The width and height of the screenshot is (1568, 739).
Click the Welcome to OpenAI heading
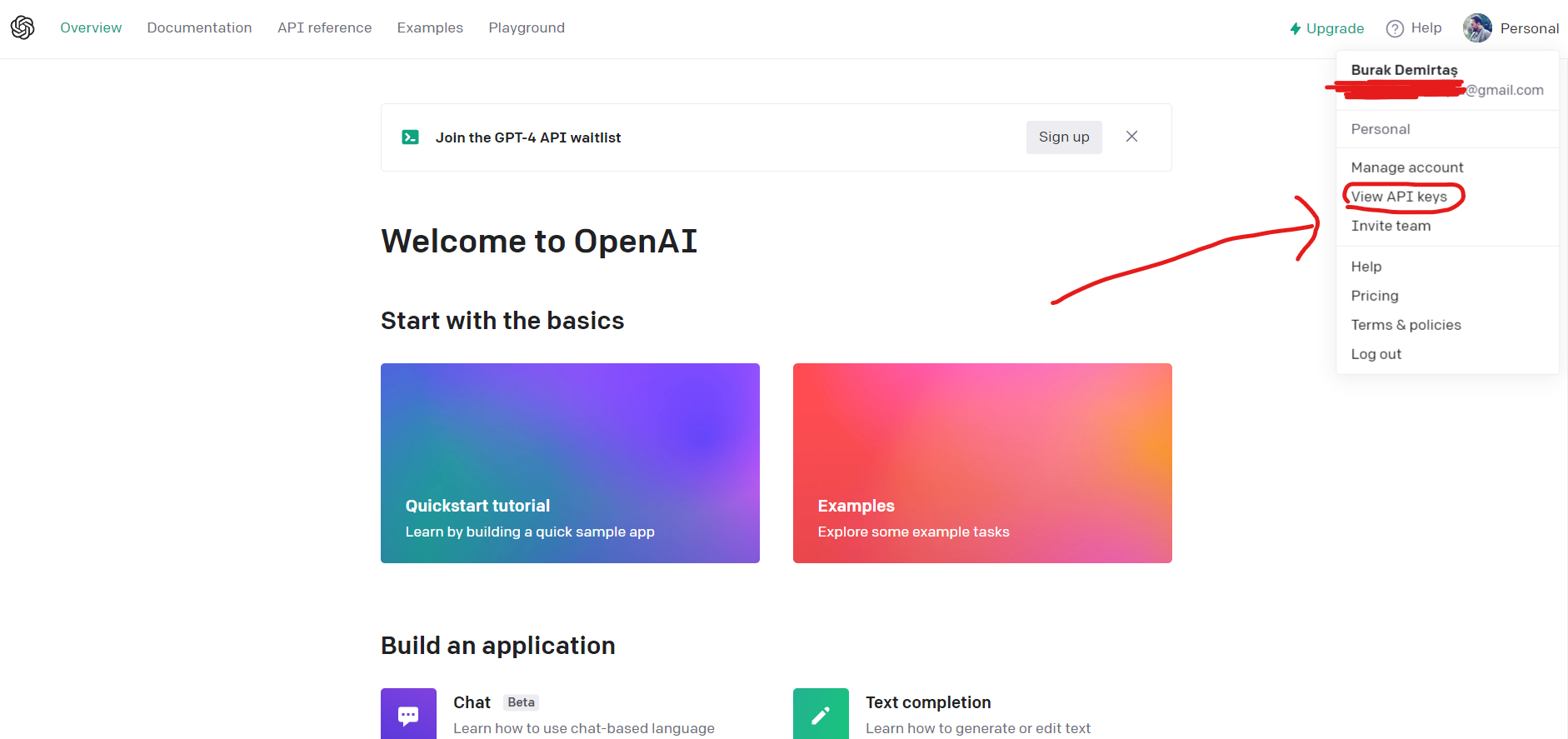pyautogui.click(x=539, y=242)
